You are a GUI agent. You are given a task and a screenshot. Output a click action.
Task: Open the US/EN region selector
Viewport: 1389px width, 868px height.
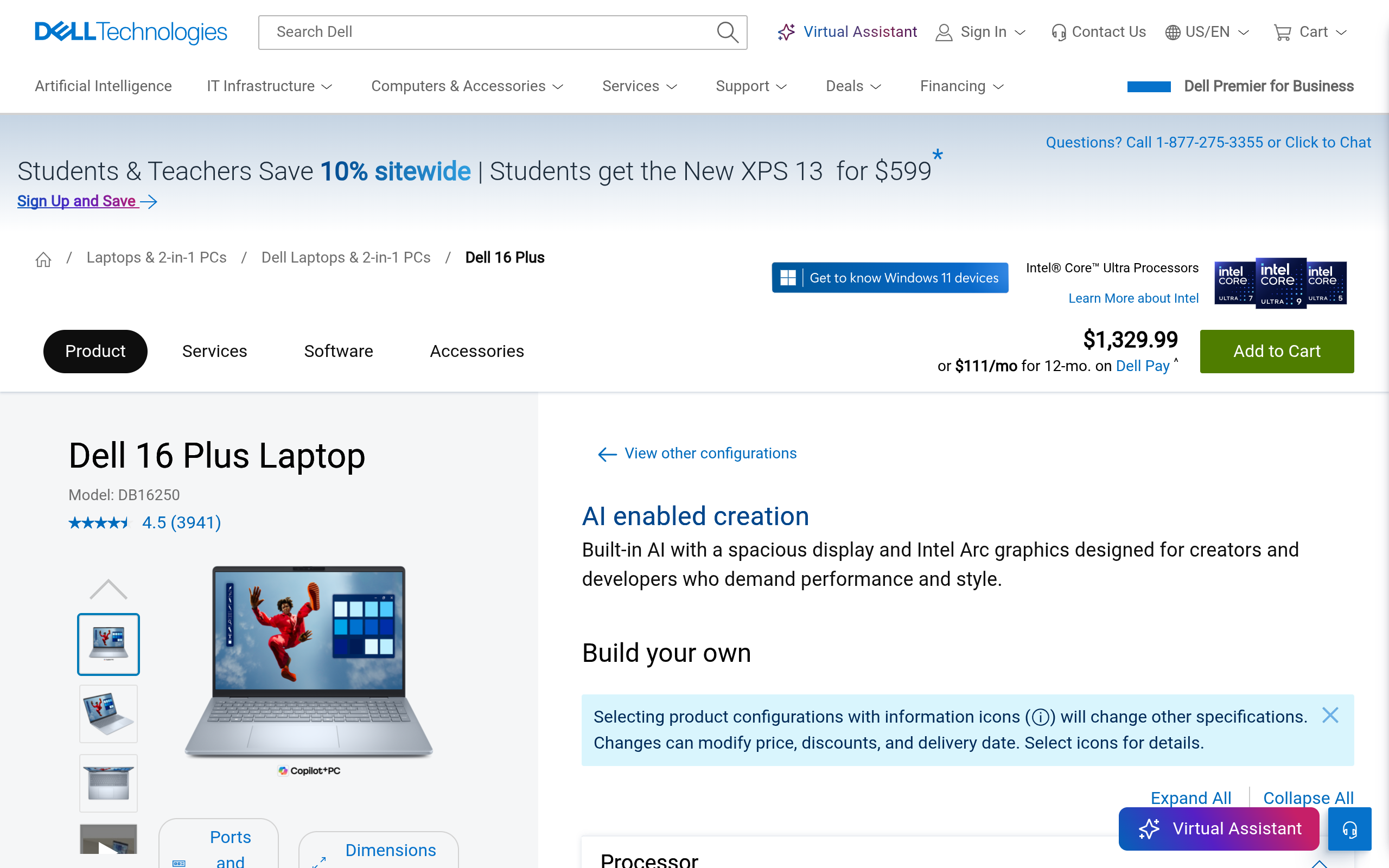click(x=1207, y=32)
